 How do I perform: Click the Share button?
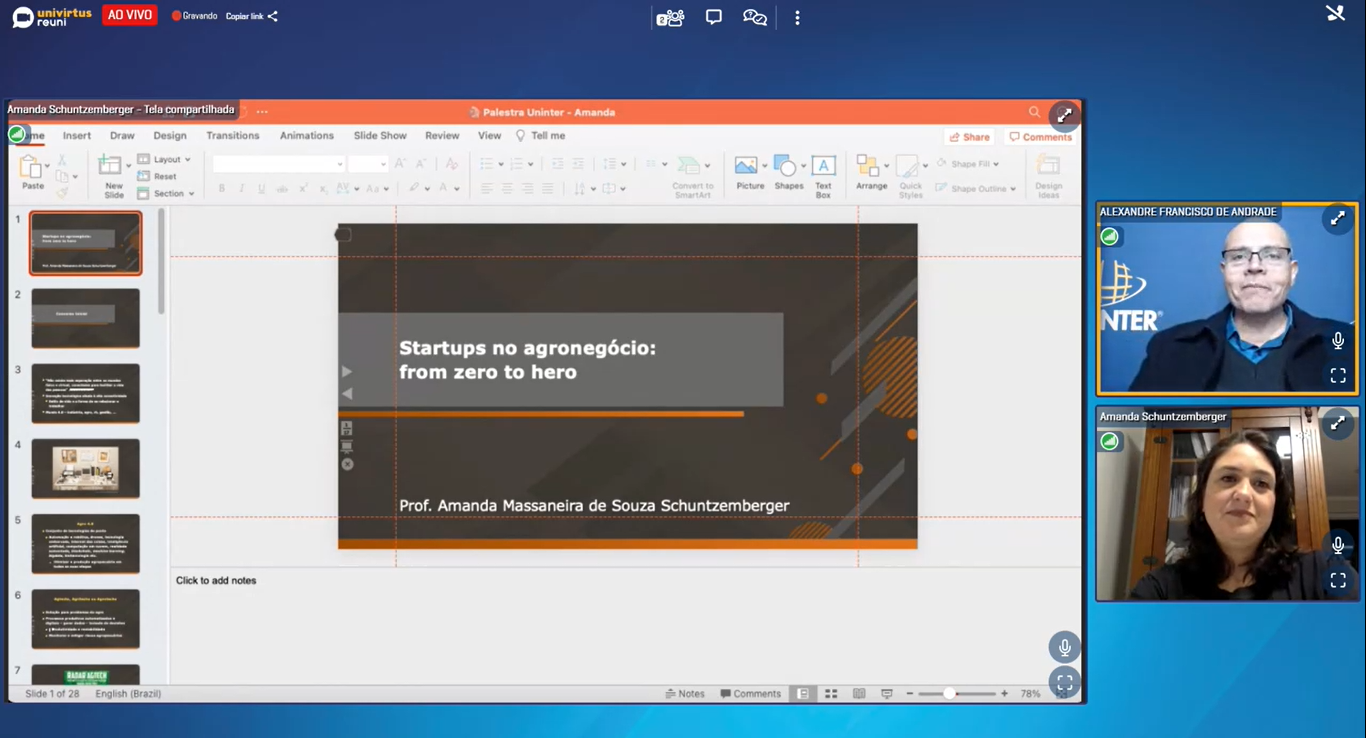(969, 137)
